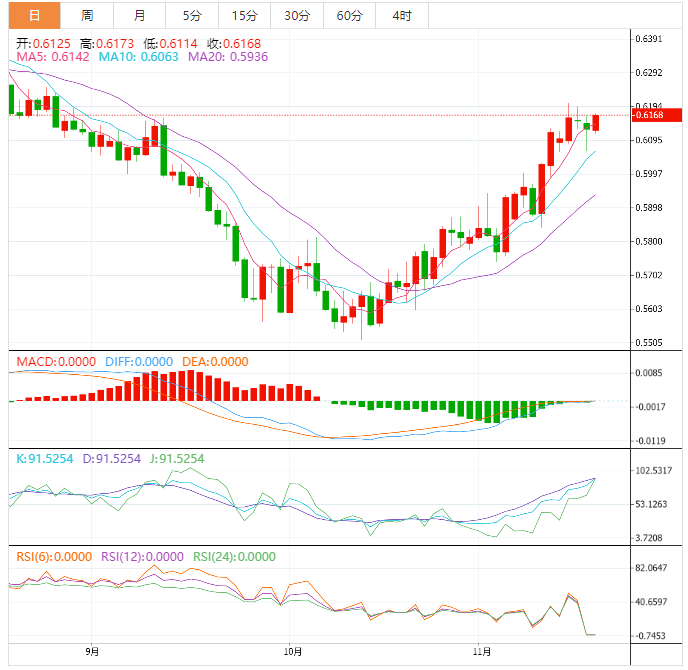This screenshot has width=688, height=670.
Task: Open the 月 monthly chart tab
Action: (139, 15)
